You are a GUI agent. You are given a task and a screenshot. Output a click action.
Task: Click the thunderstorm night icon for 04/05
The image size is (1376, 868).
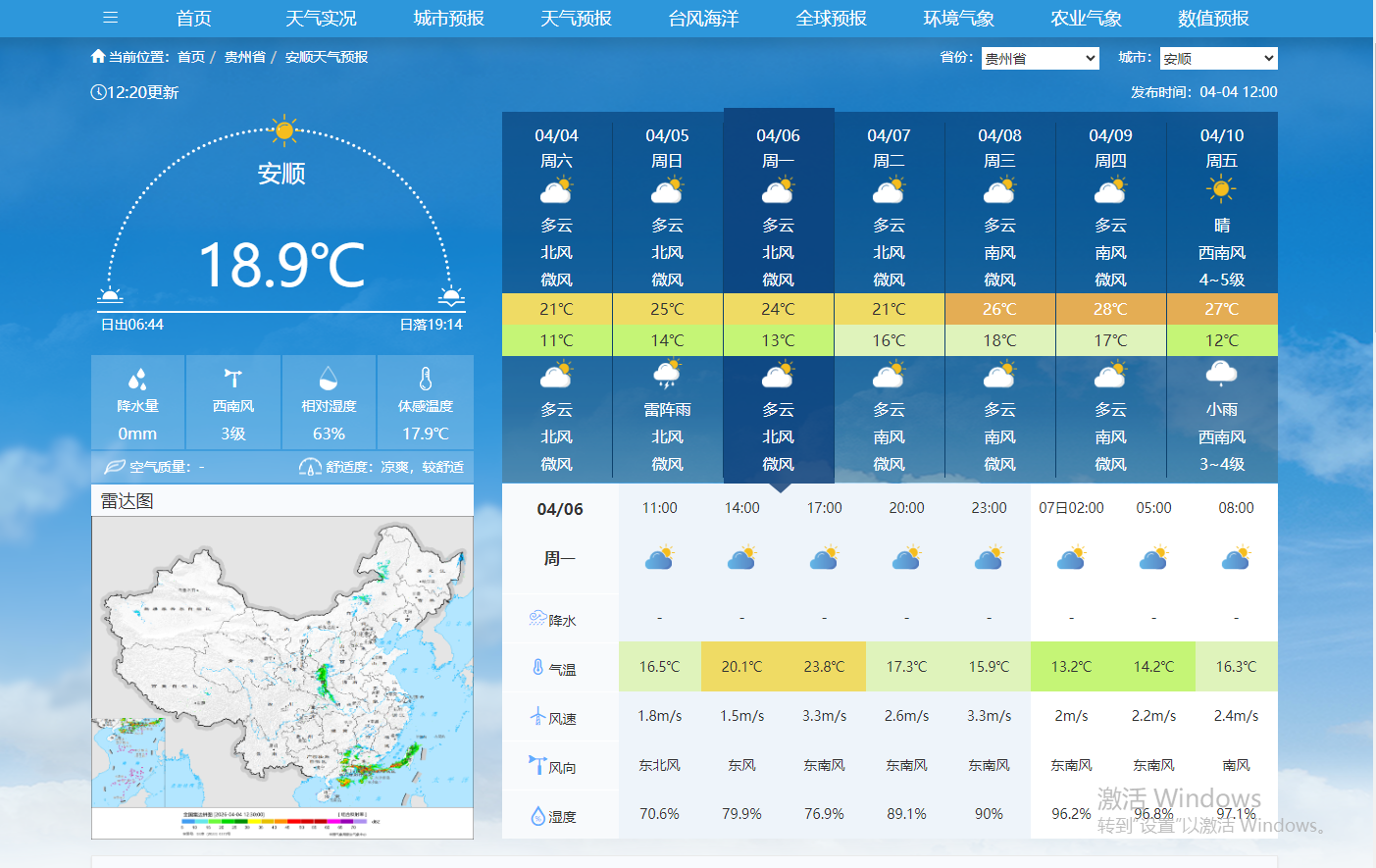tap(667, 375)
